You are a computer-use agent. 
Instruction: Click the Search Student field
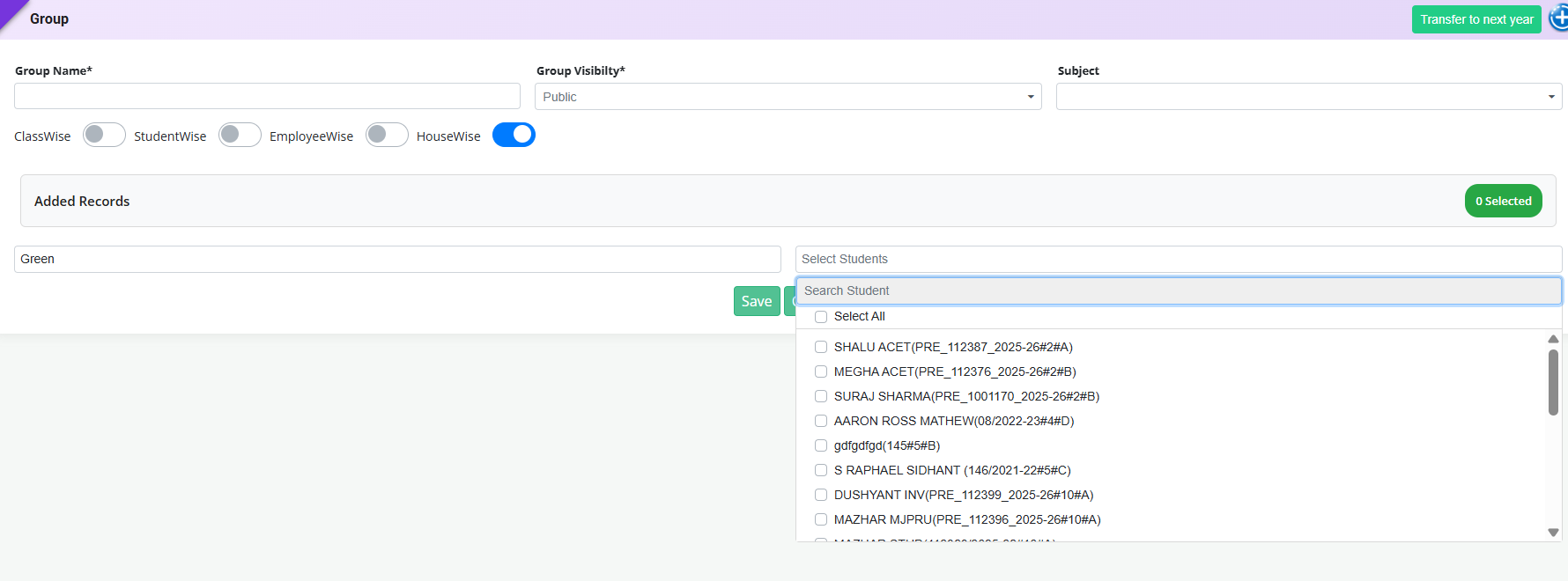pos(1179,290)
